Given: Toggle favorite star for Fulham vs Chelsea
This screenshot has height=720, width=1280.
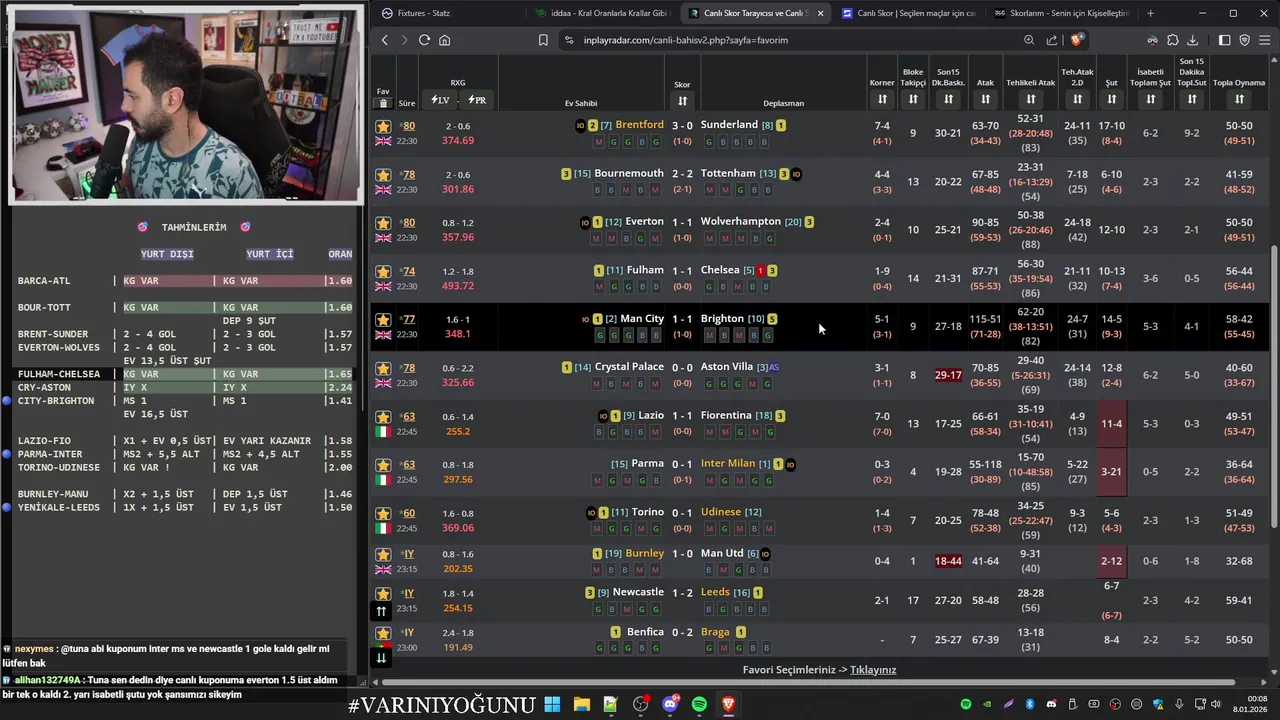Looking at the screenshot, I should pos(383,272).
